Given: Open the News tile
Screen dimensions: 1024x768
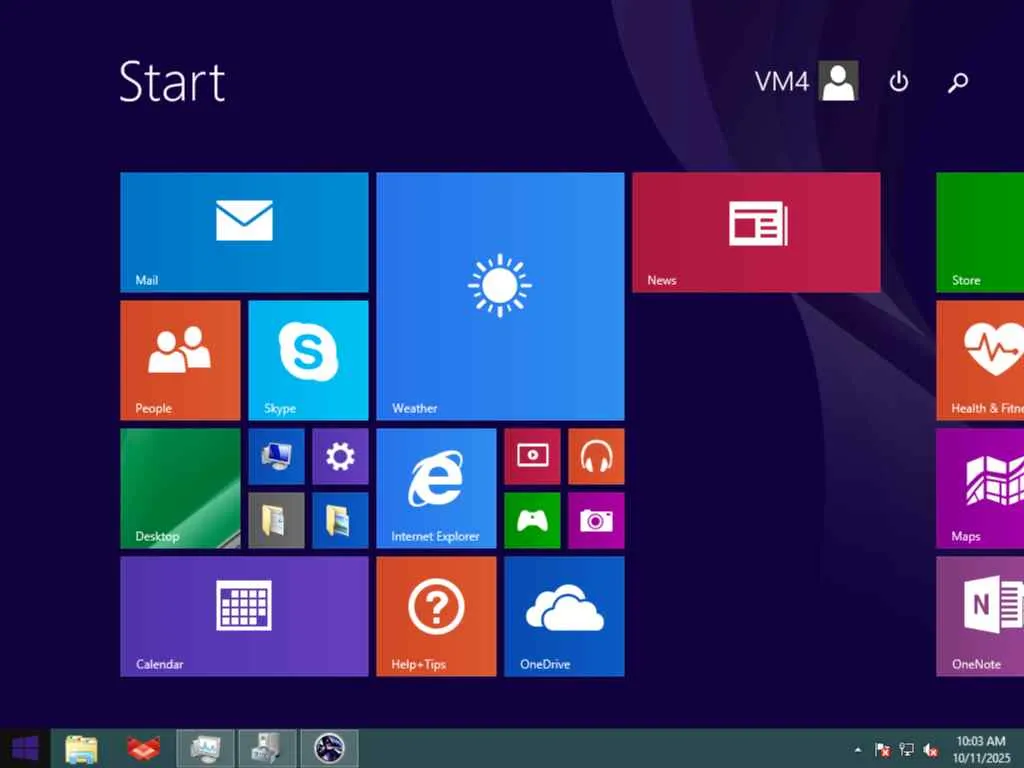Looking at the screenshot, I should 756,232.
